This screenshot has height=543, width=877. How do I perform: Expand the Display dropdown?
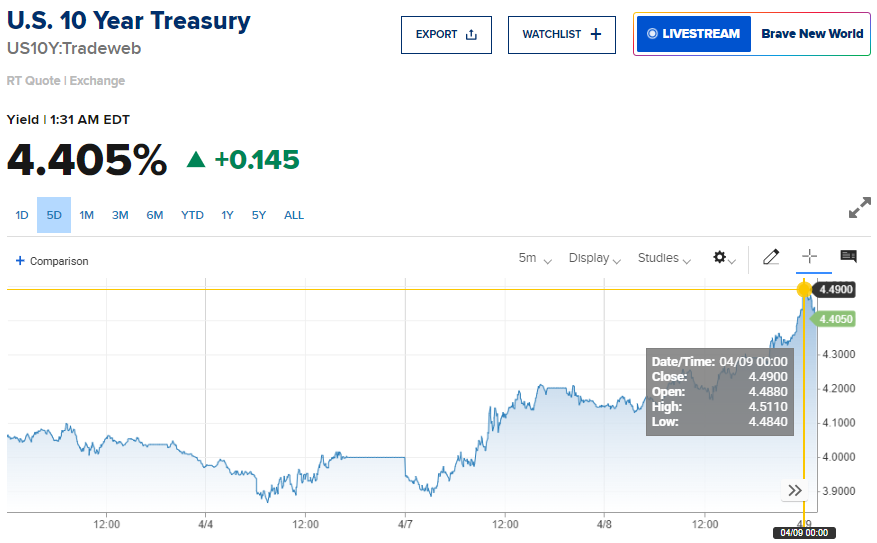pos(595,258)
